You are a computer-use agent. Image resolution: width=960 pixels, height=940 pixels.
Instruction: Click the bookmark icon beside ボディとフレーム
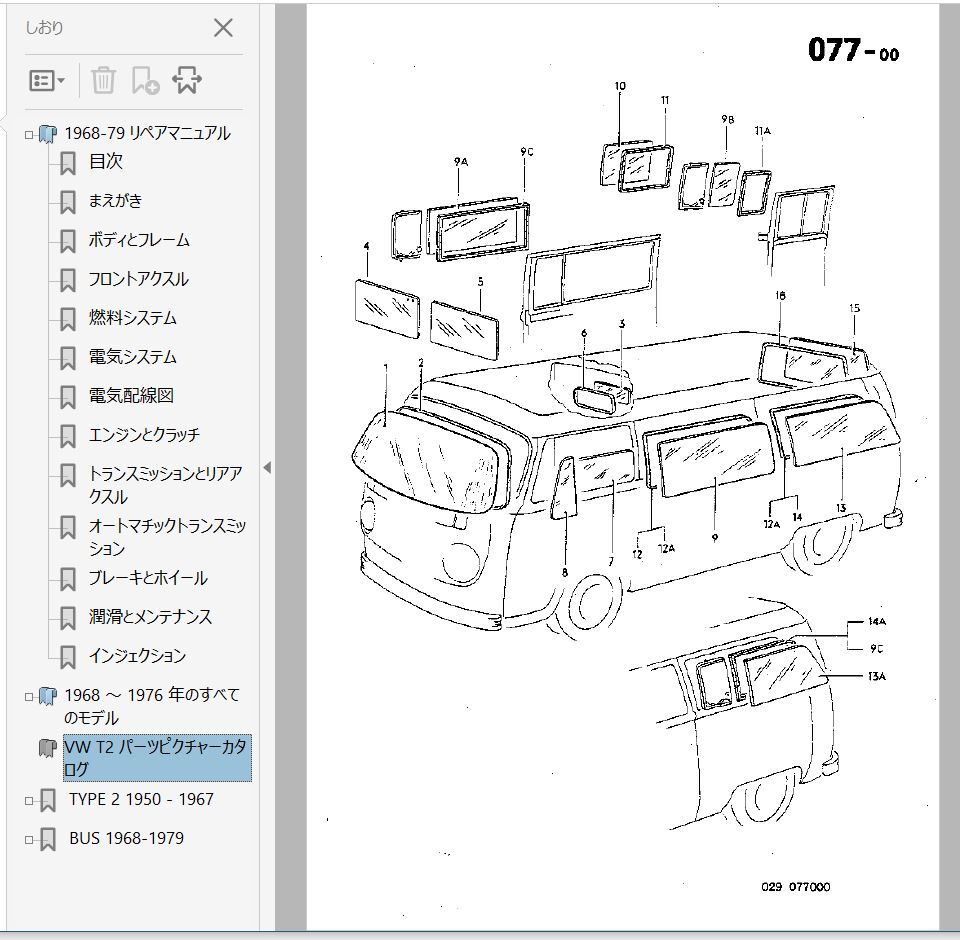(67, 242)
